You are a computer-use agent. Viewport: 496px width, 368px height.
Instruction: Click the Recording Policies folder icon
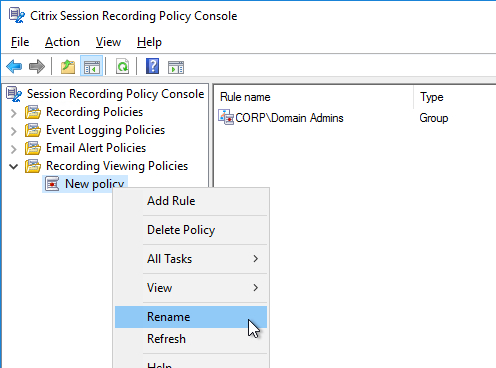(x=33, y=112)
